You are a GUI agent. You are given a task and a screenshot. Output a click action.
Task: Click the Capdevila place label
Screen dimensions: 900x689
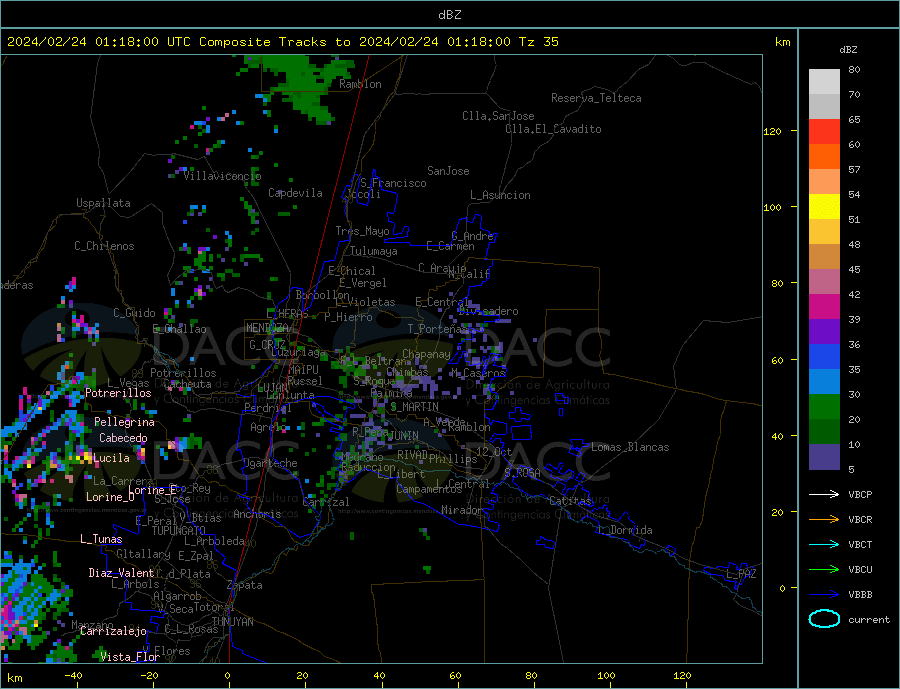pos(295,193)
